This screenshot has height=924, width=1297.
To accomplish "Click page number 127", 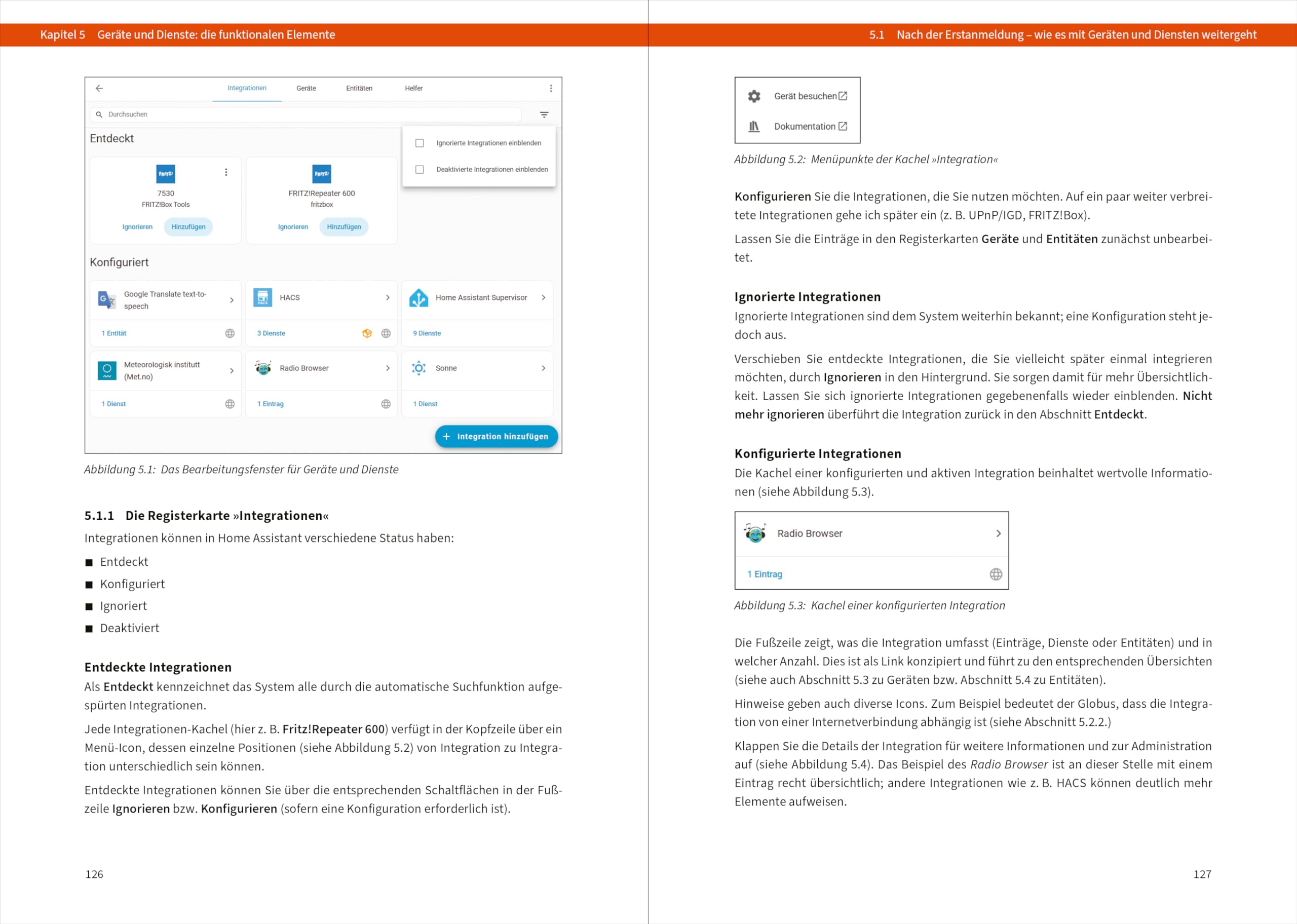I will 1202,874.
